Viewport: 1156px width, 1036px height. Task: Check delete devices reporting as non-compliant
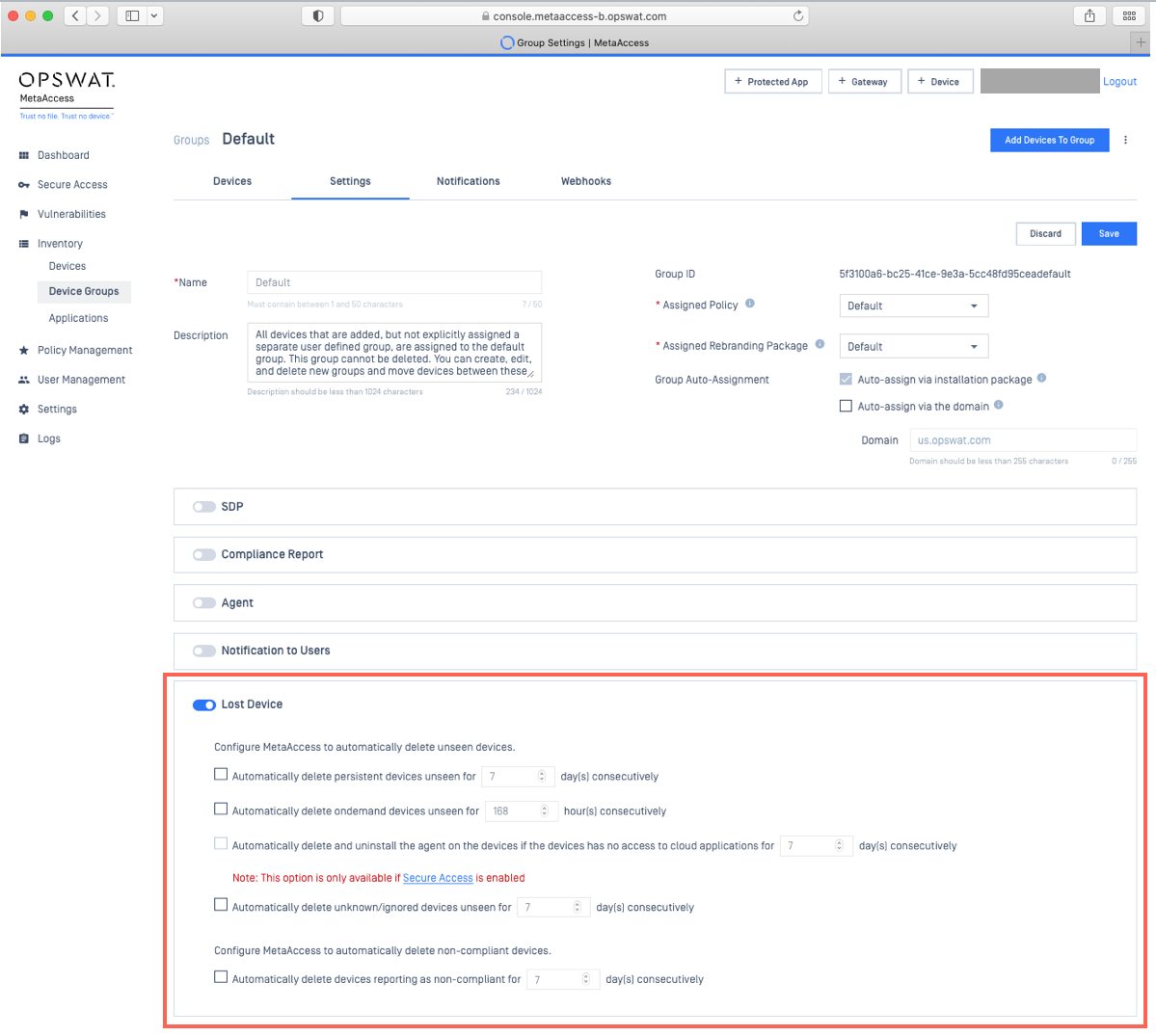click(221, 977)
